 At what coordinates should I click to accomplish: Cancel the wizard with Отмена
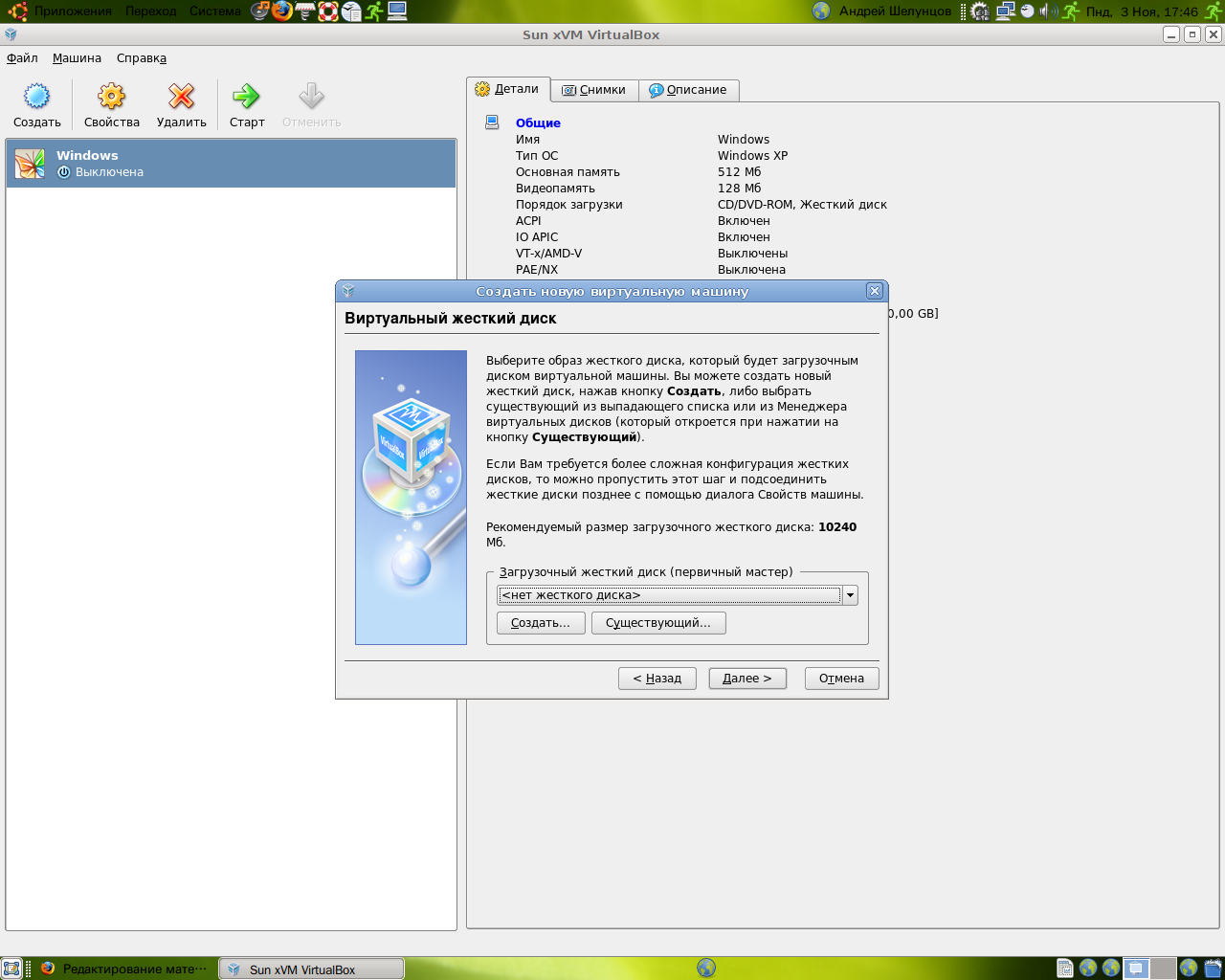point(841,679)
